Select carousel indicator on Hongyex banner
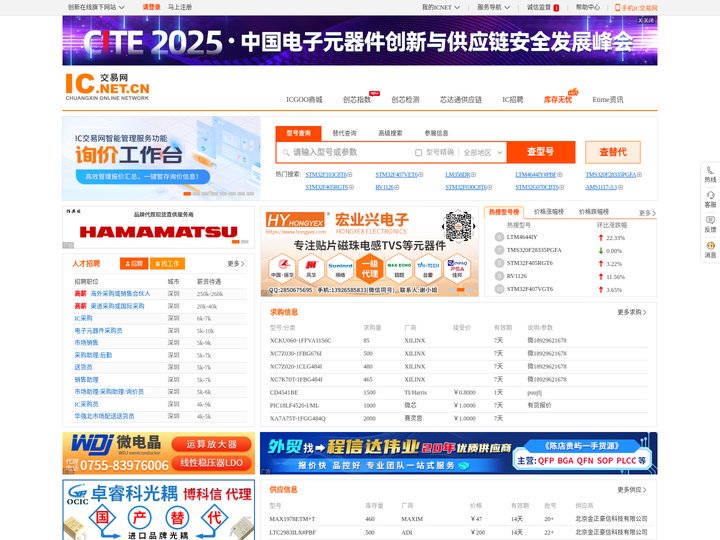 point(461,290)
